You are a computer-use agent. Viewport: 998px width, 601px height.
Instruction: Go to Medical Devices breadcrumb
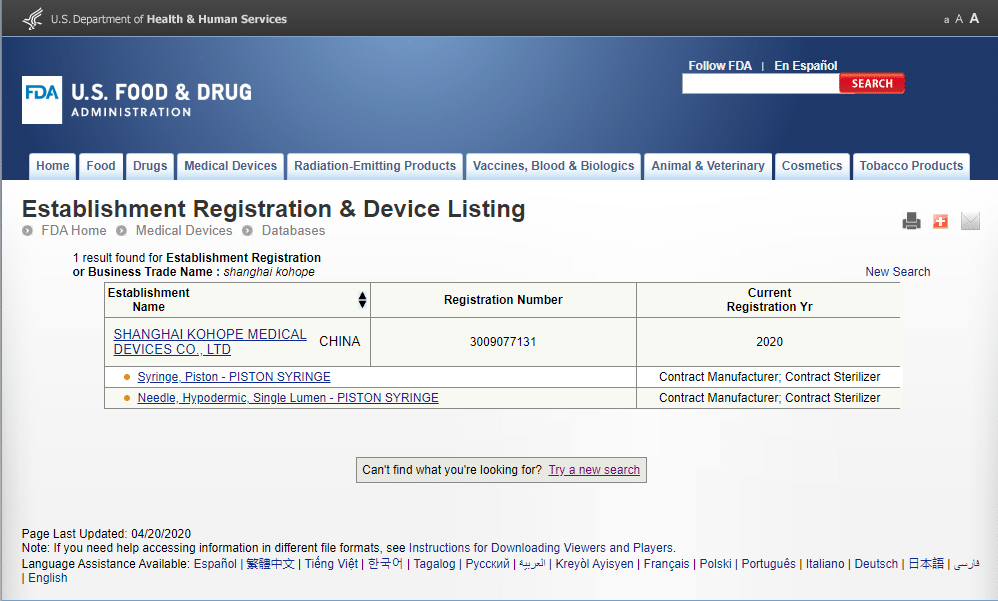184,230
